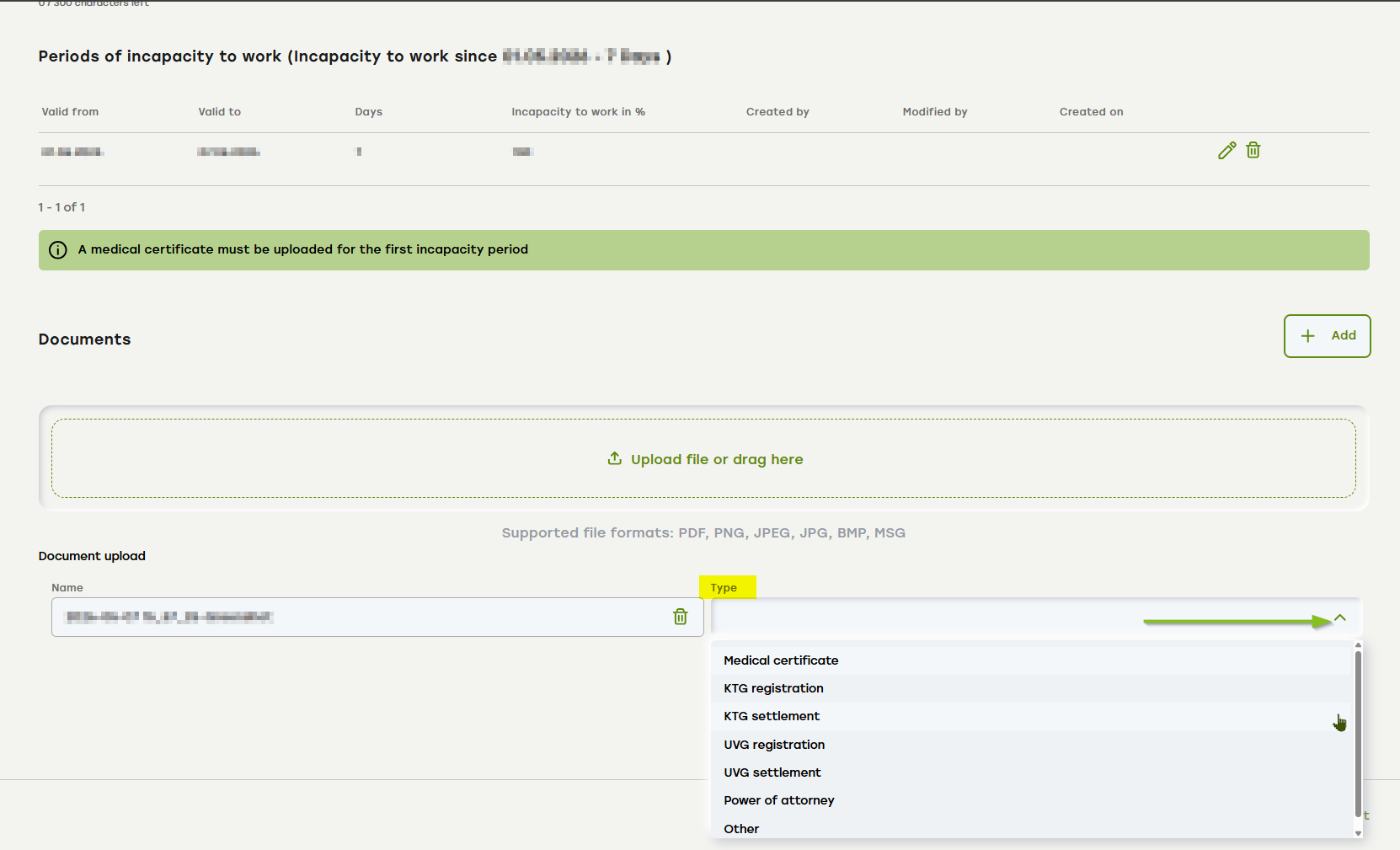Click the Type dropdown list scrollbar
The width and height of the screenshot is (1400, 850).
tap(1358, 733)
